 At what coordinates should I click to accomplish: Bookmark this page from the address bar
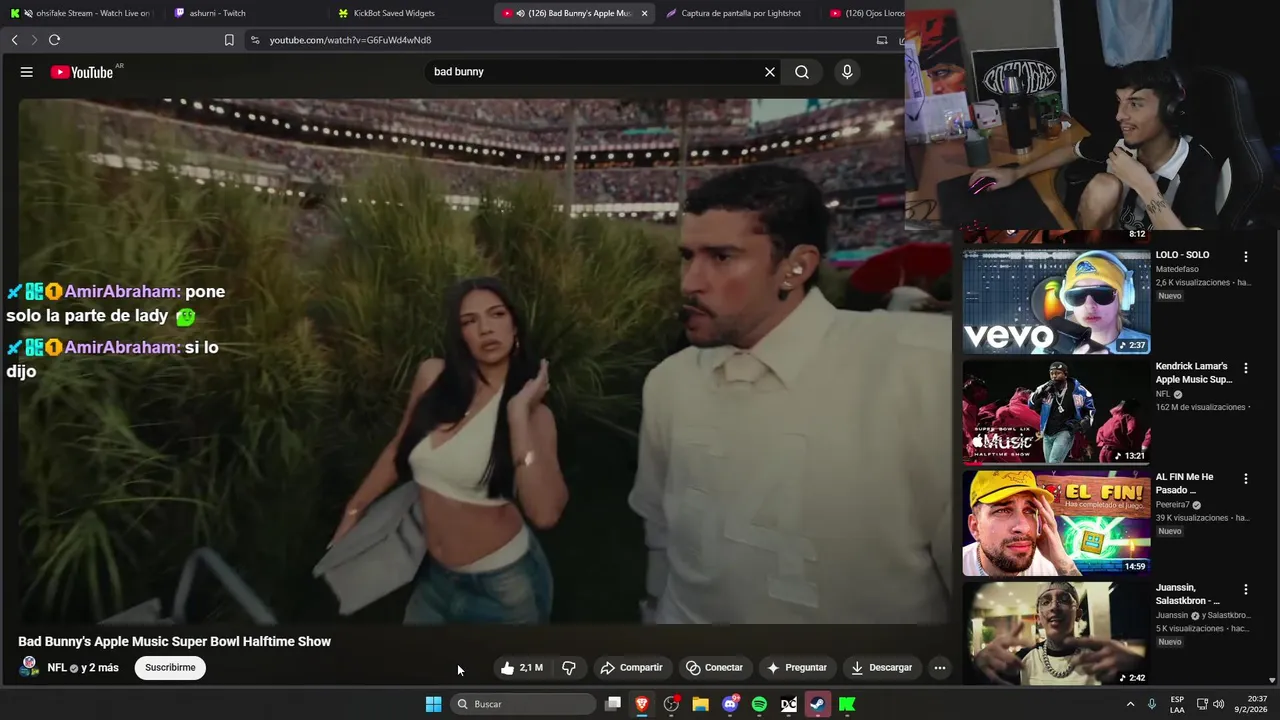(x=229, y=40)
